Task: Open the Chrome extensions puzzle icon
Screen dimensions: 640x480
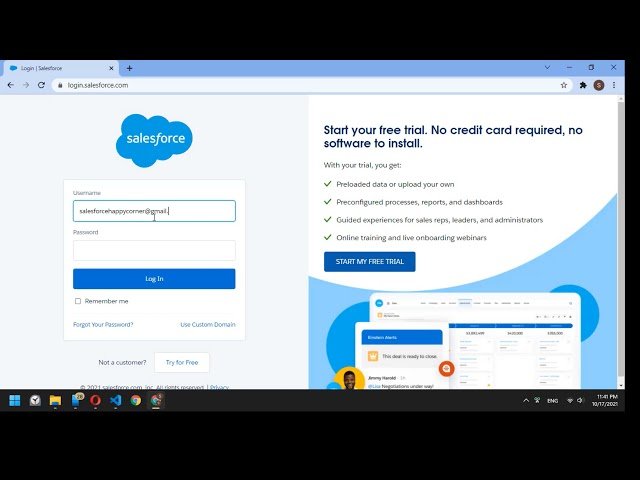Action: click(583, 85)
